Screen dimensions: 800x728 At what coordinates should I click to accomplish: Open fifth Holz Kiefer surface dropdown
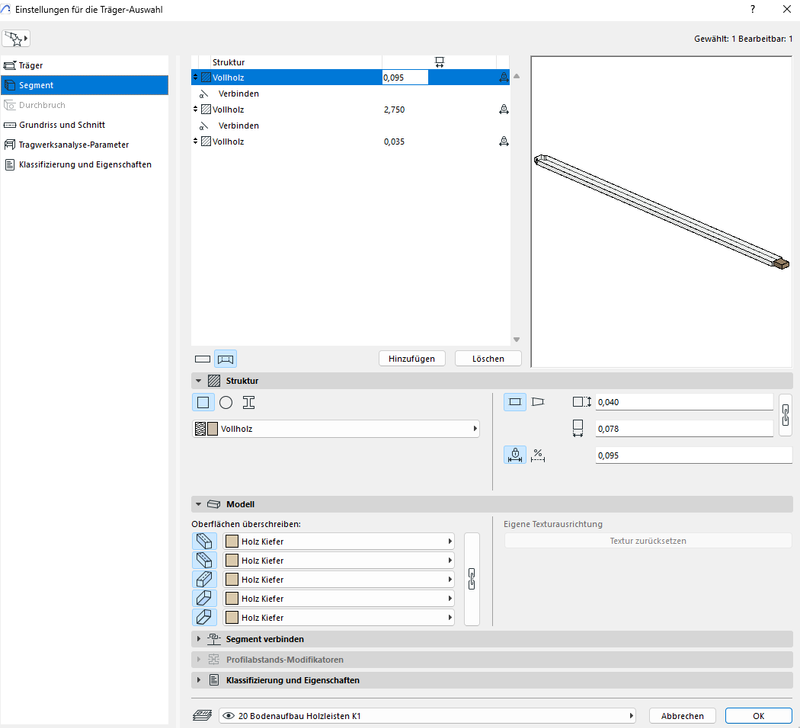pyautogui.click(x=339, y=617)
